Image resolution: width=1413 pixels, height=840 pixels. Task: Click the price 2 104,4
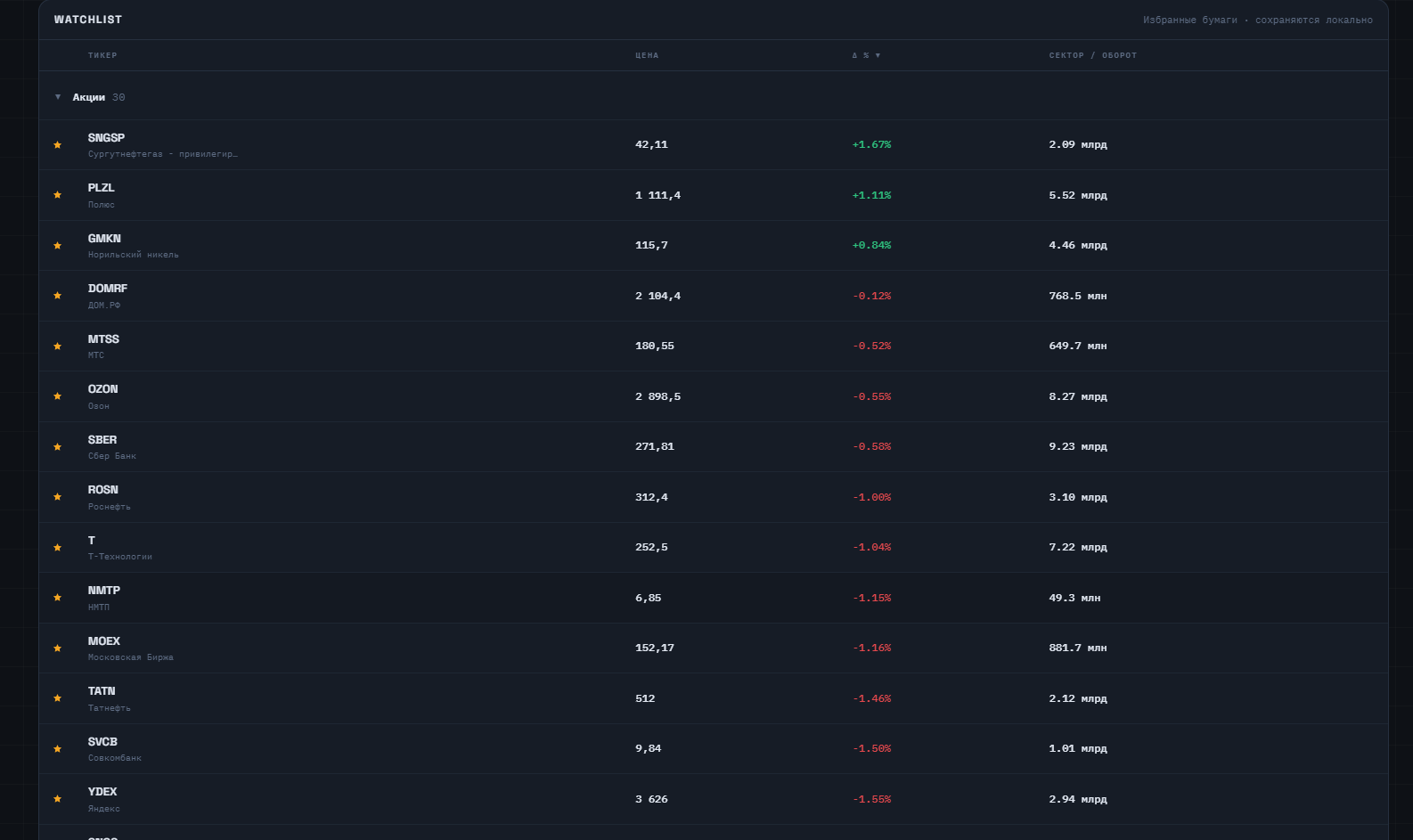pyautogui.click(x=657, y=296)
